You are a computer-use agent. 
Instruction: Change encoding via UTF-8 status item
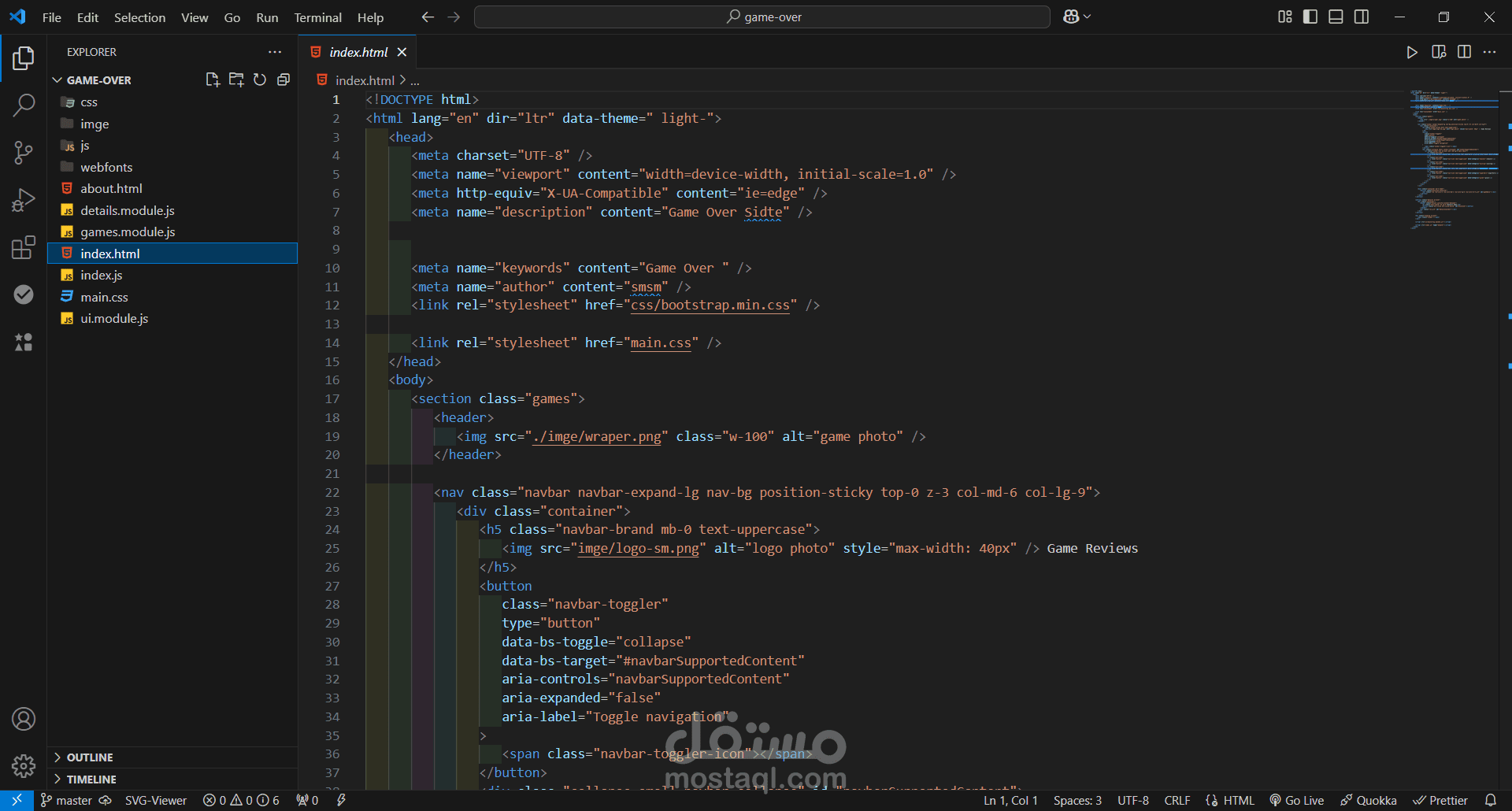[1132, 800]
